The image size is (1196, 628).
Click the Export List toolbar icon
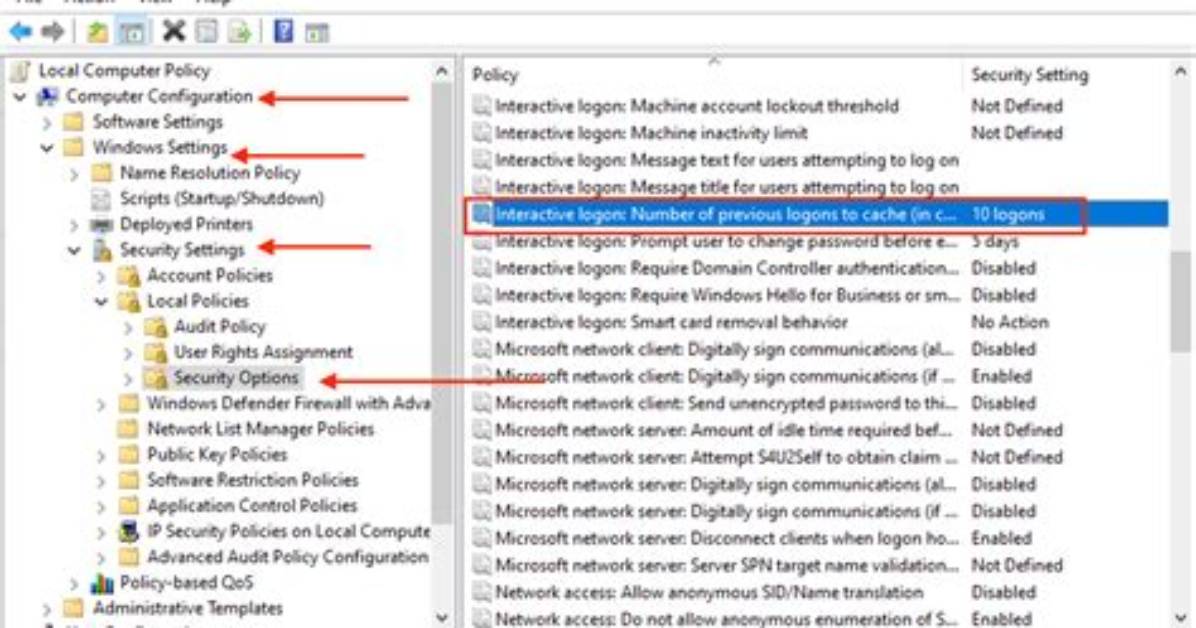click(x=240, y=32)
